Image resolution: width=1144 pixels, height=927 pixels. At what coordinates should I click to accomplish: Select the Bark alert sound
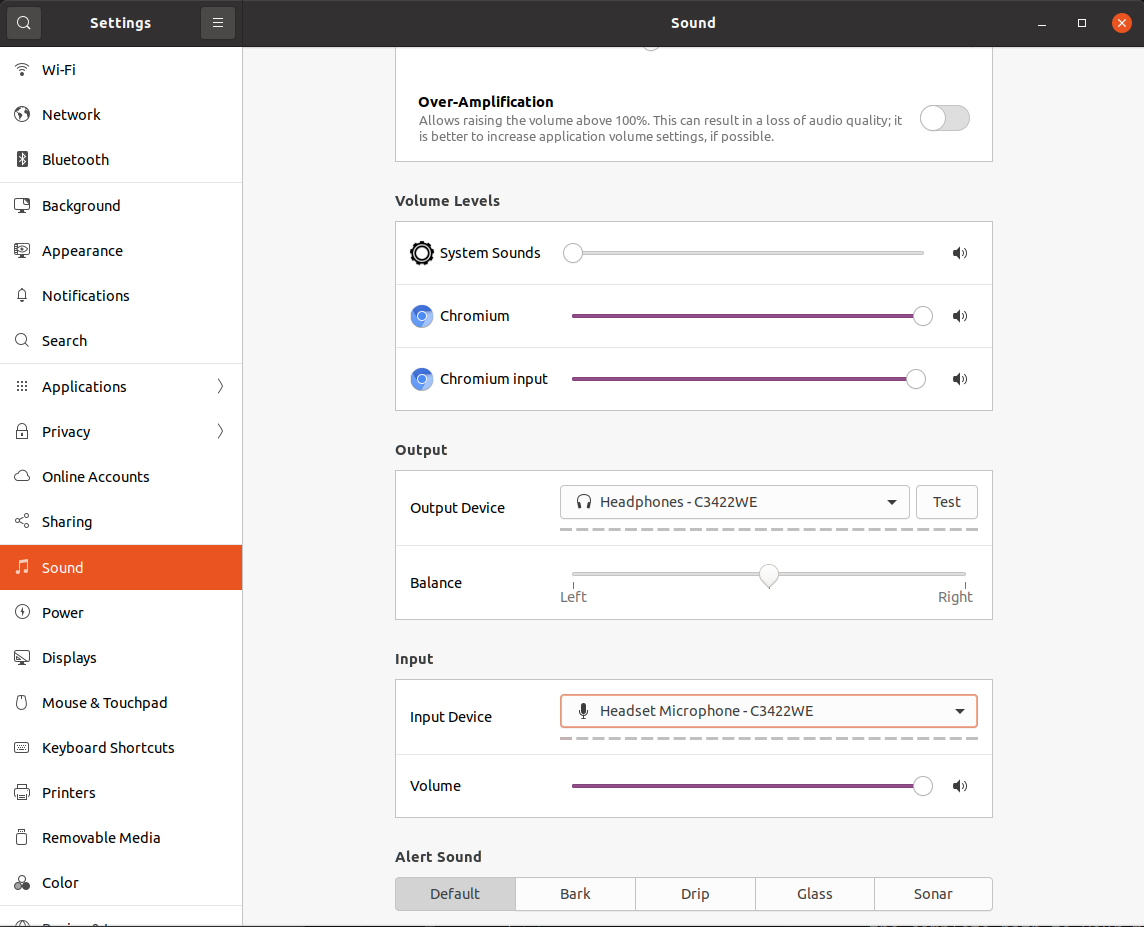575,893
